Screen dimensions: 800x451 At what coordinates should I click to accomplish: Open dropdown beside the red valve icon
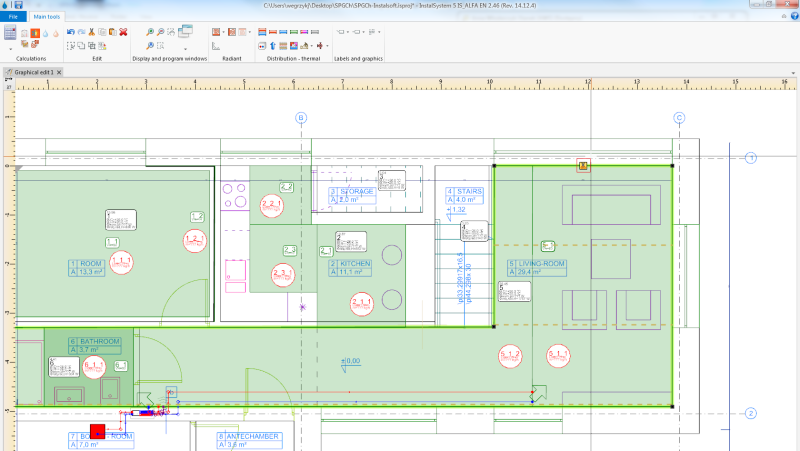328,46
